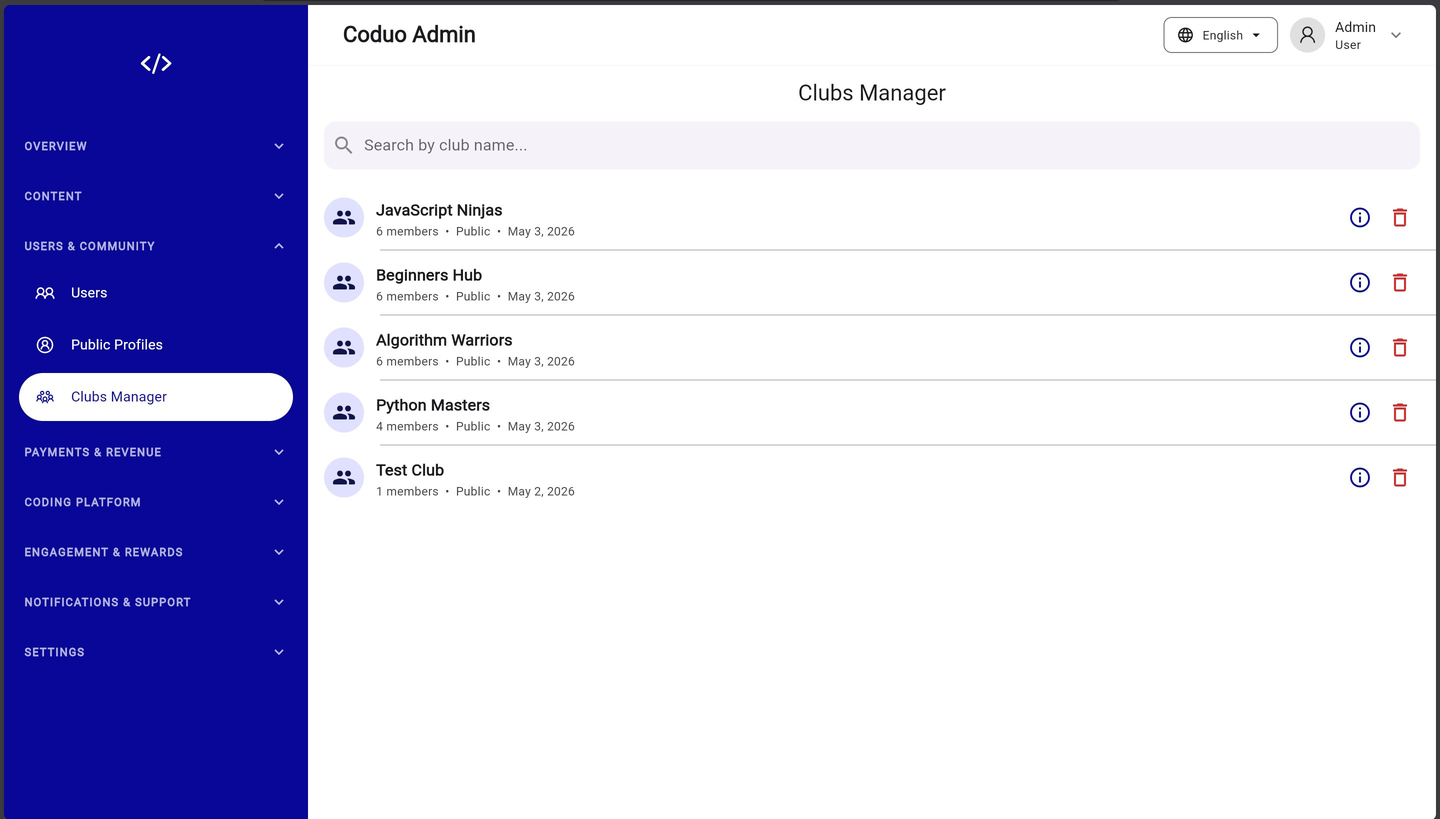Click the Coduo code logo icon
This screenshot has width=1440, height=819.
pyautogui.click(x=156, y=64)
